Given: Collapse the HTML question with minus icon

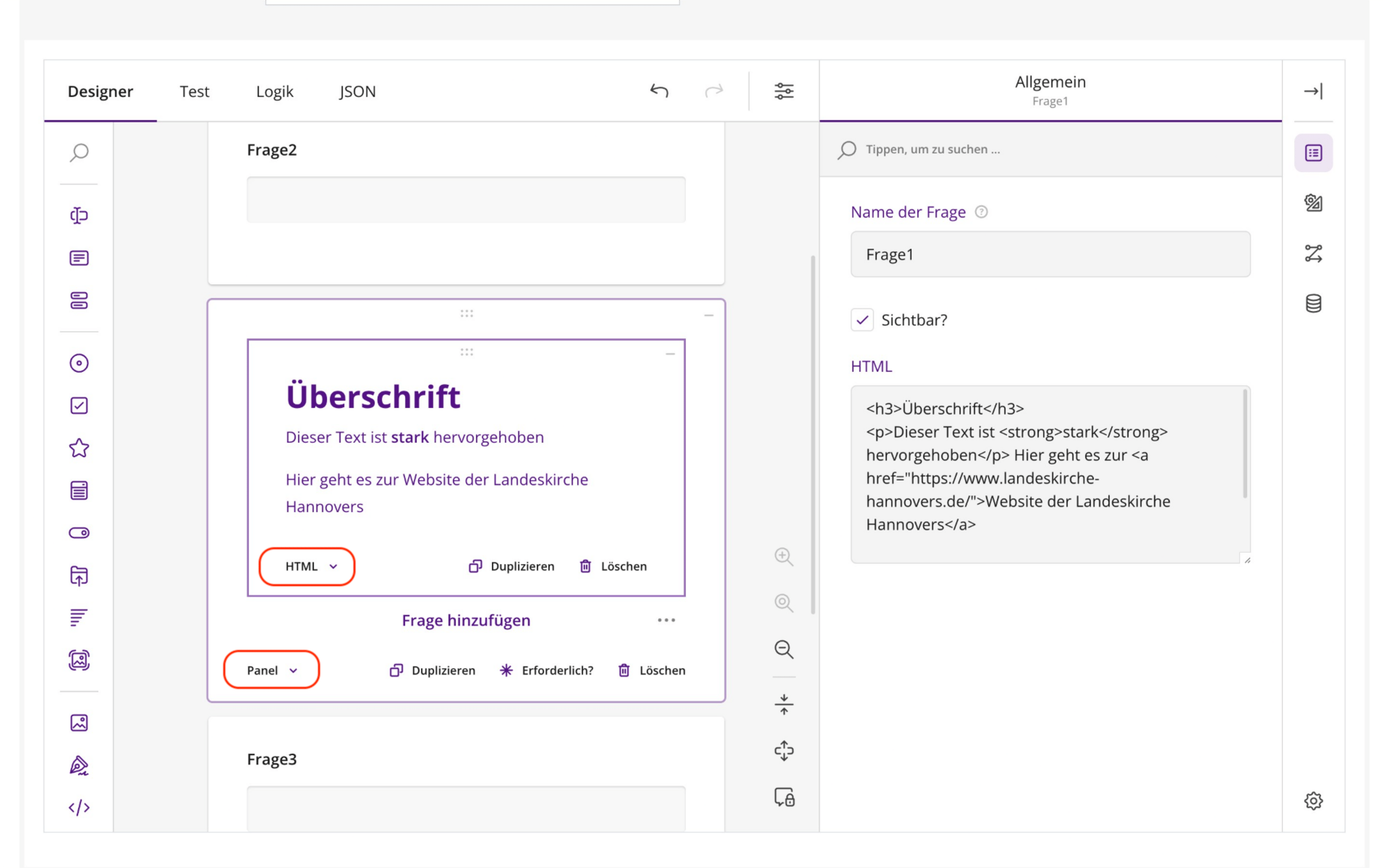Looking at the screenshot, I should (x=670, y=354).
